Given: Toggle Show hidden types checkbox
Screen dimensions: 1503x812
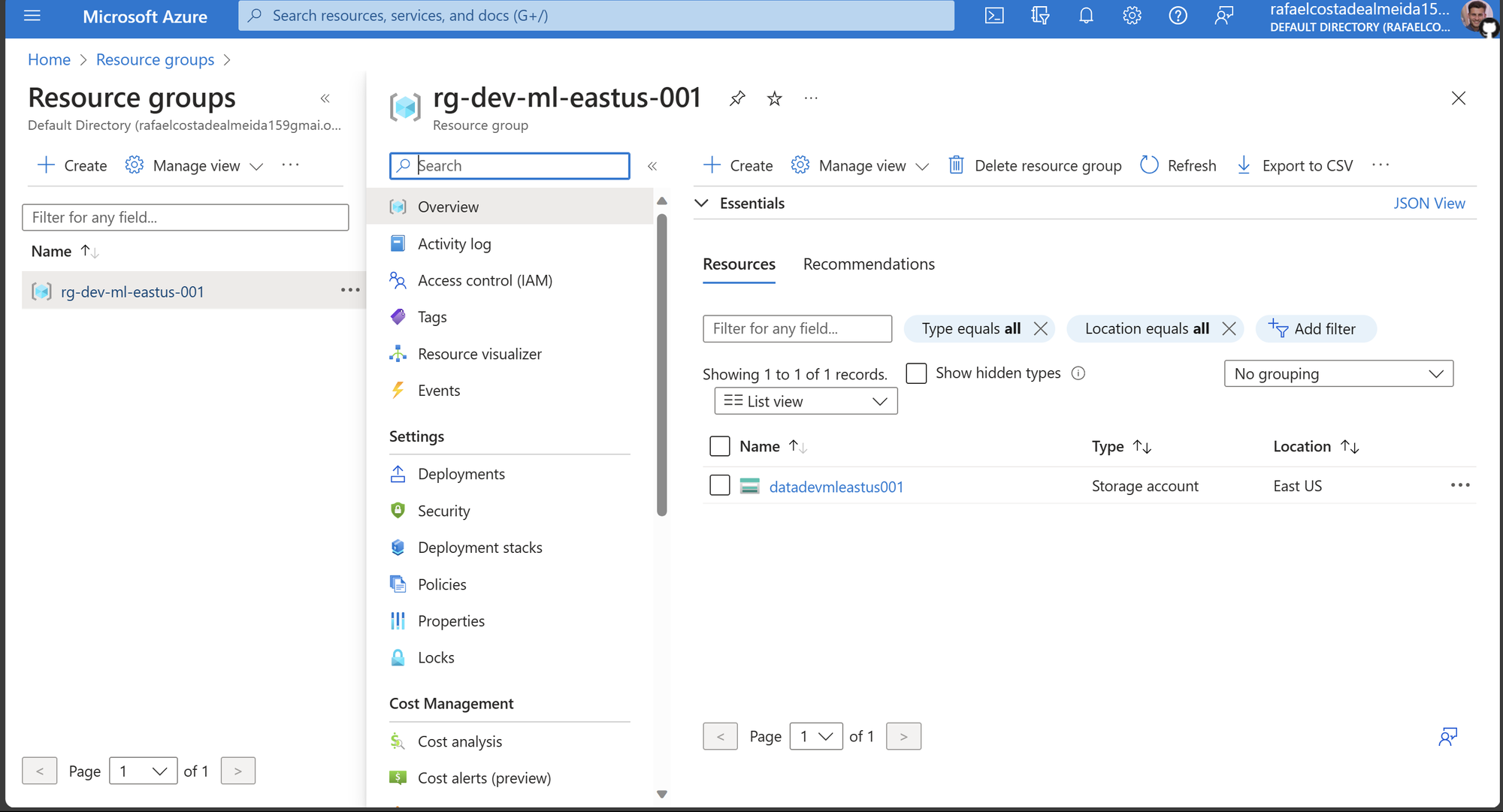Looking at the screenshot, I should [x=916, y=373].
